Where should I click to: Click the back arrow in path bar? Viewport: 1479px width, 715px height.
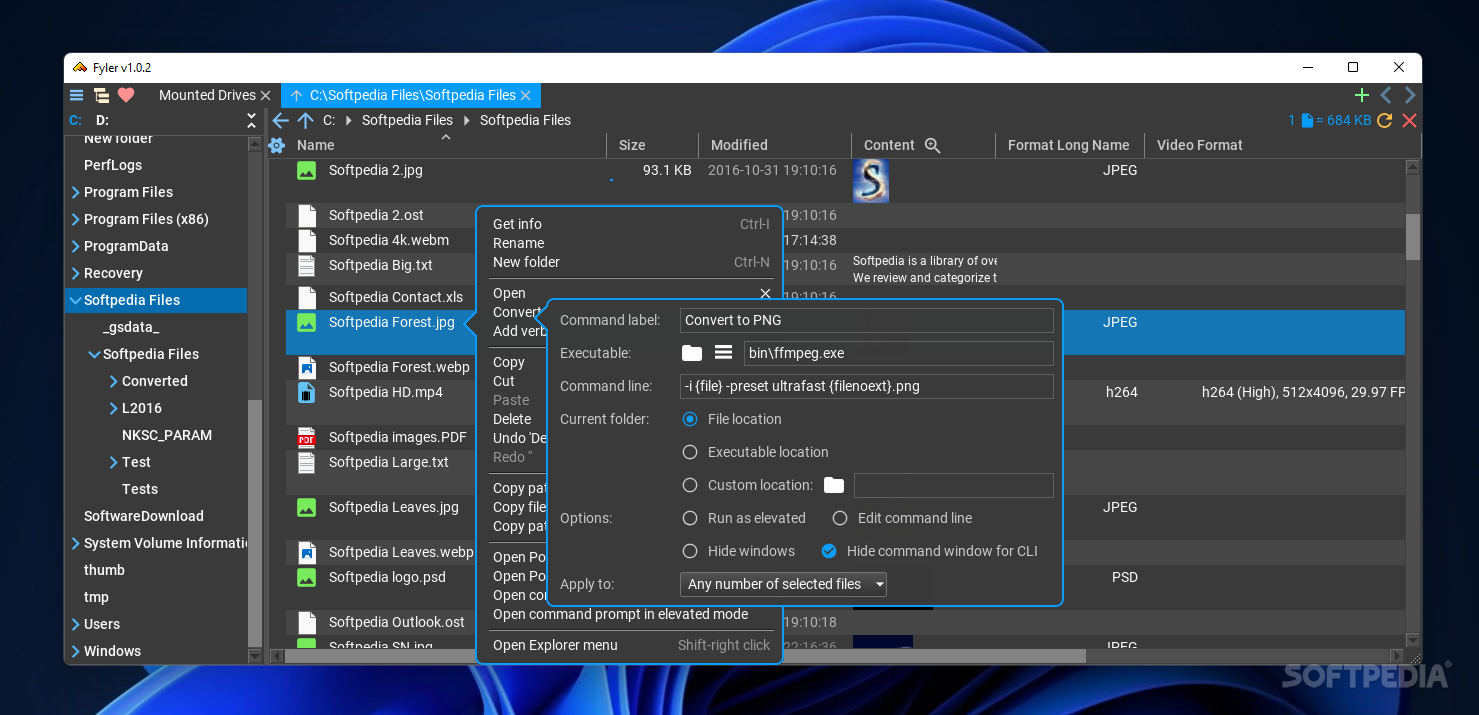(281, 120)
